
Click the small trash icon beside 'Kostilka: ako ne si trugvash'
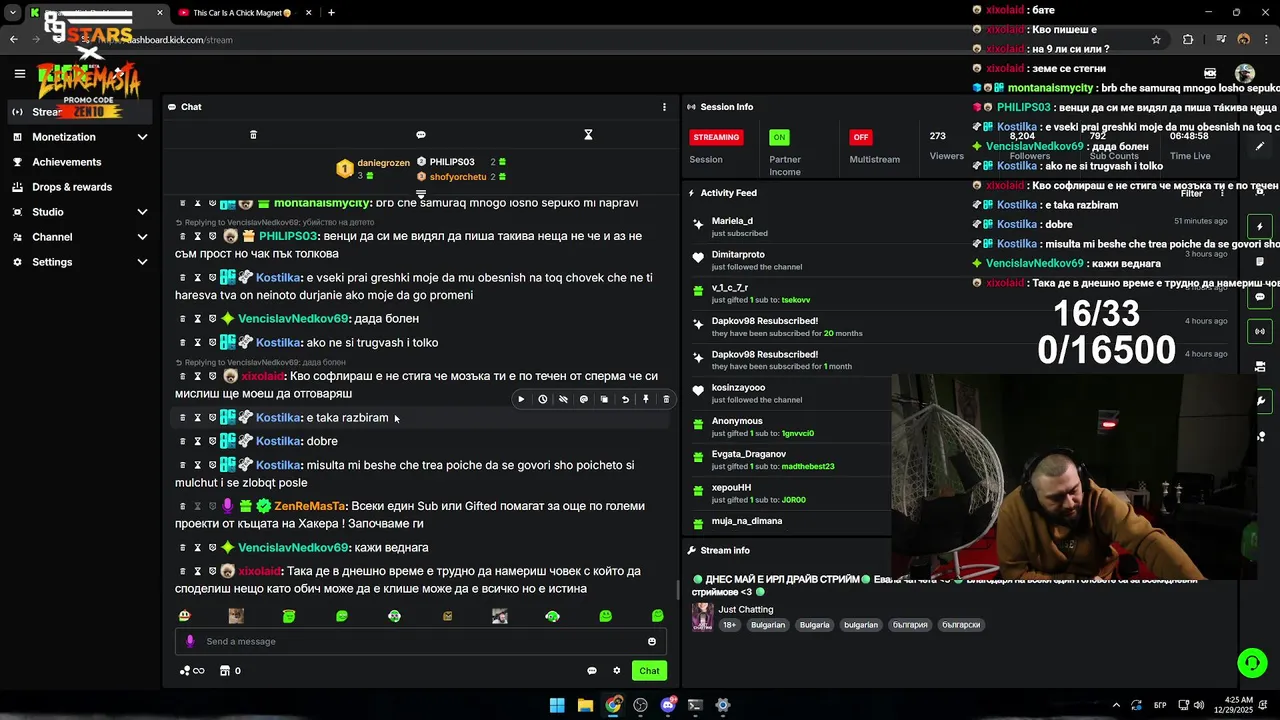point(182,343)
